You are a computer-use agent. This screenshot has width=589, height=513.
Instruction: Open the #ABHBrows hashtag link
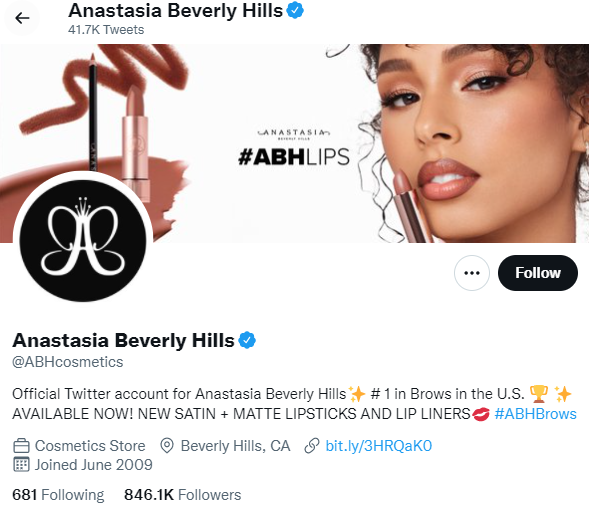coord(535,414)
